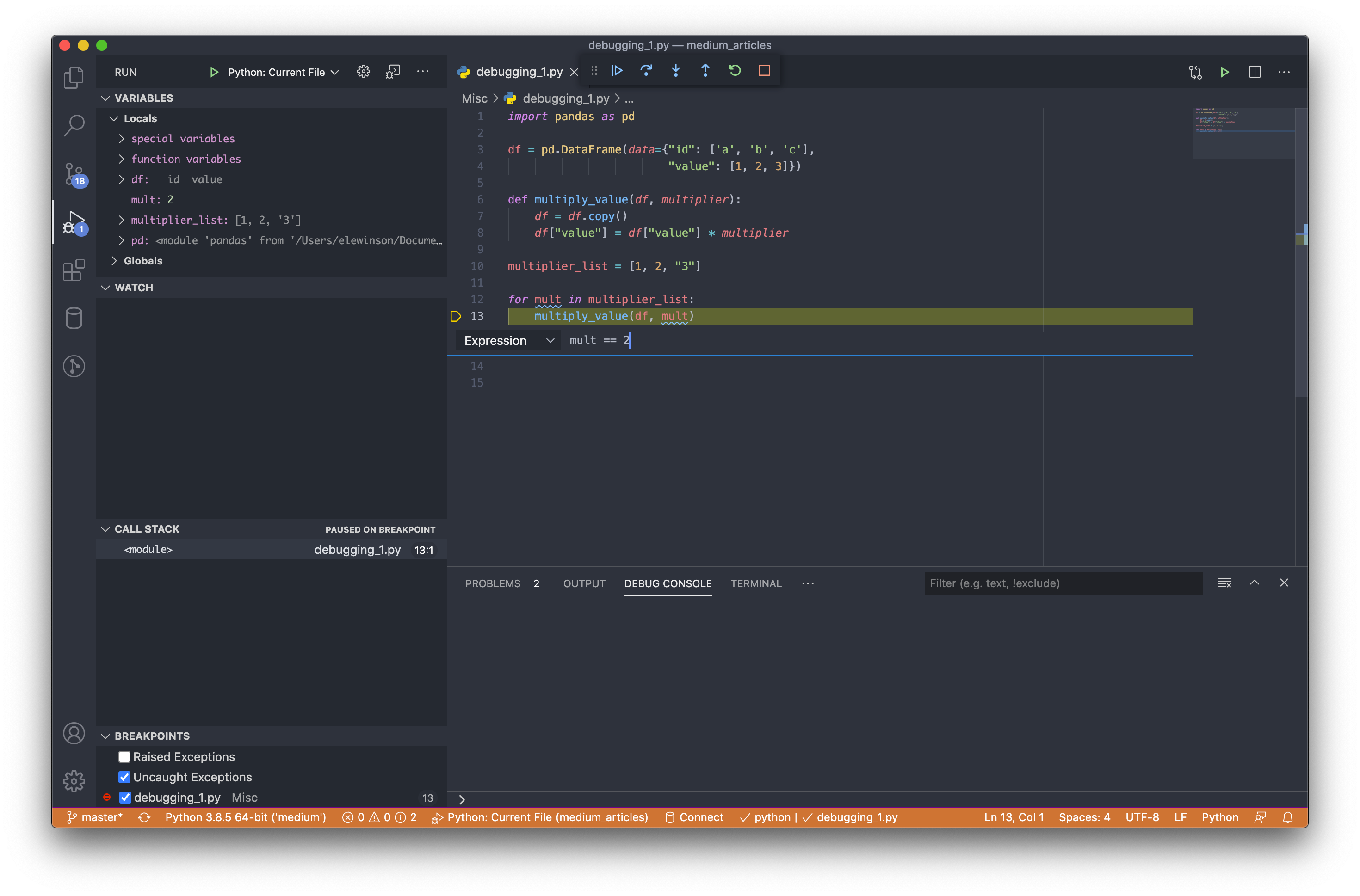The height and width of the screenshot is (896, 1360).
Task: Click the Step Into debug icon
Action: pos(676,71)
